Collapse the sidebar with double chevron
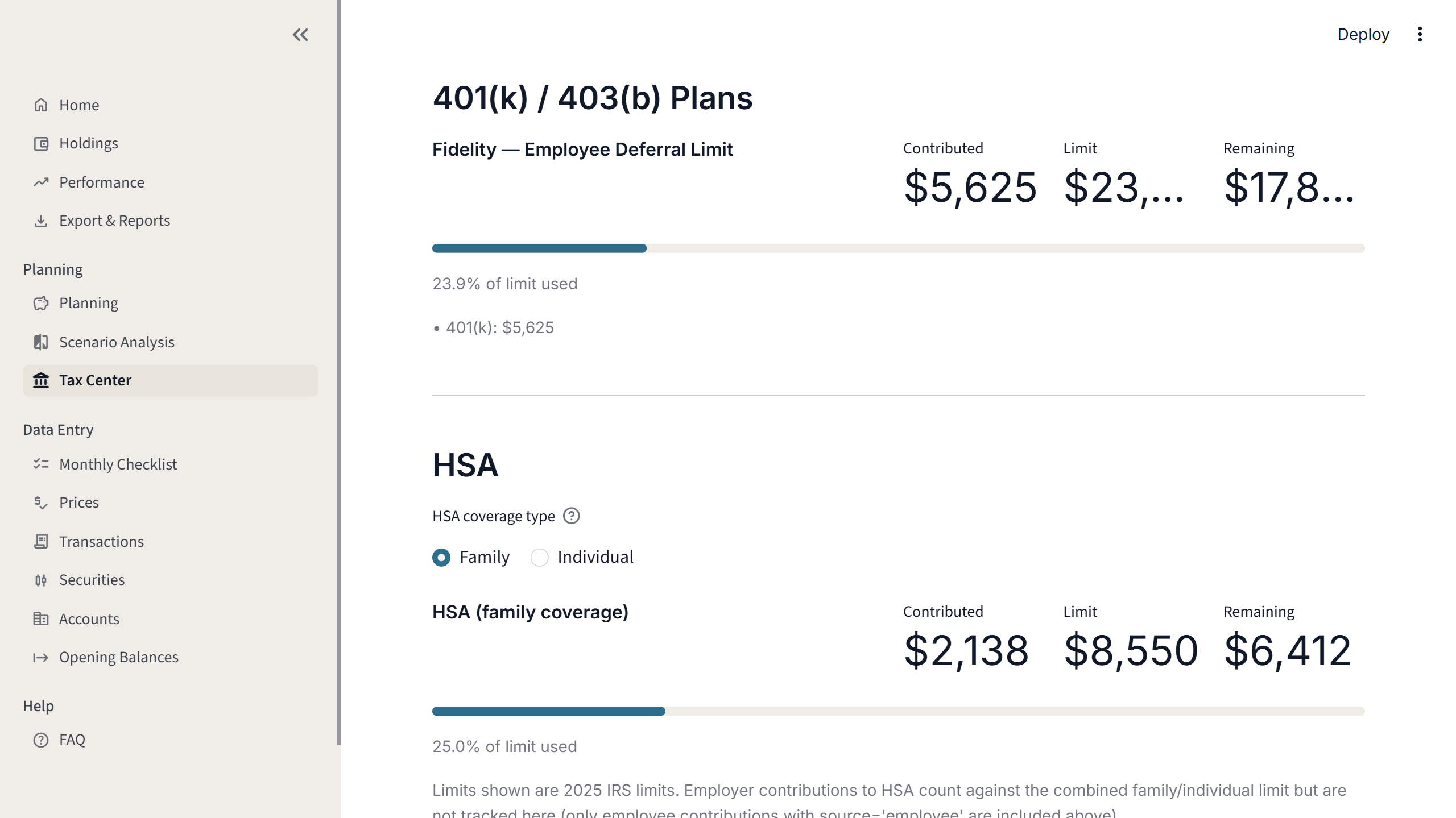Image resolution: width=1456 pixels, height=818 pixels. [300, 35]
